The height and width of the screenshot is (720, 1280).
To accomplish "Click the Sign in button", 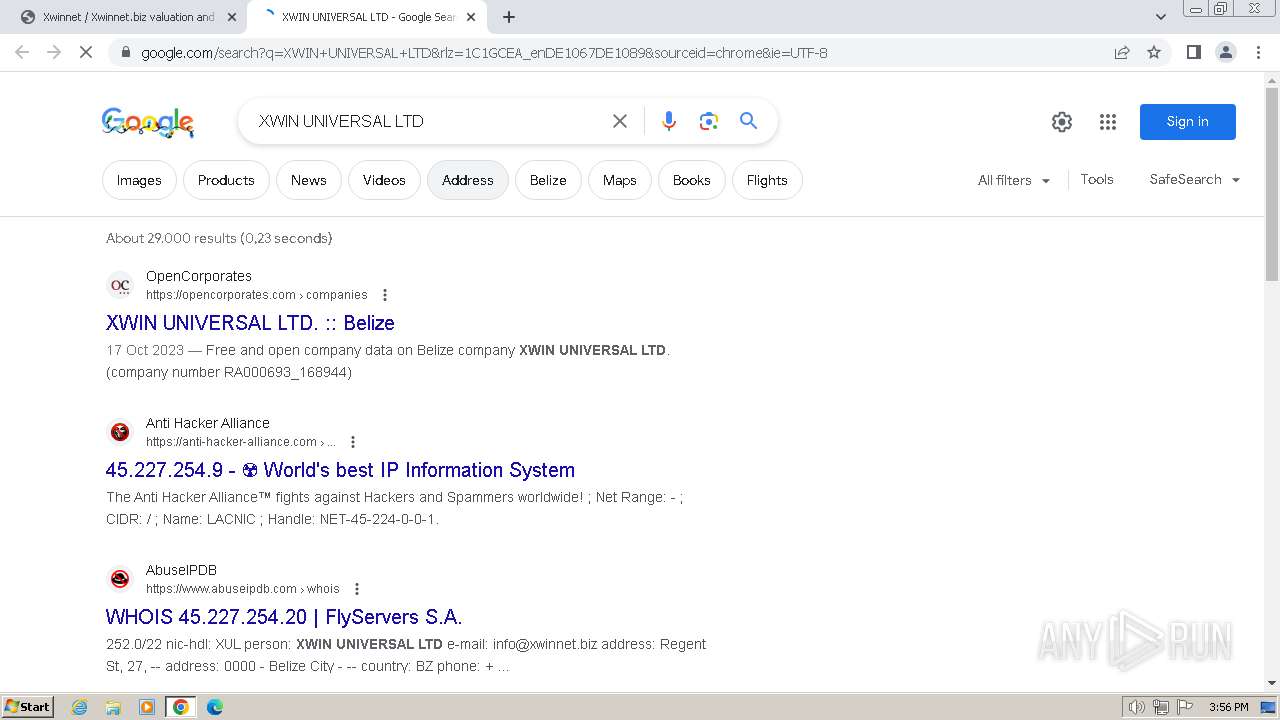I will pos(1188,122).
